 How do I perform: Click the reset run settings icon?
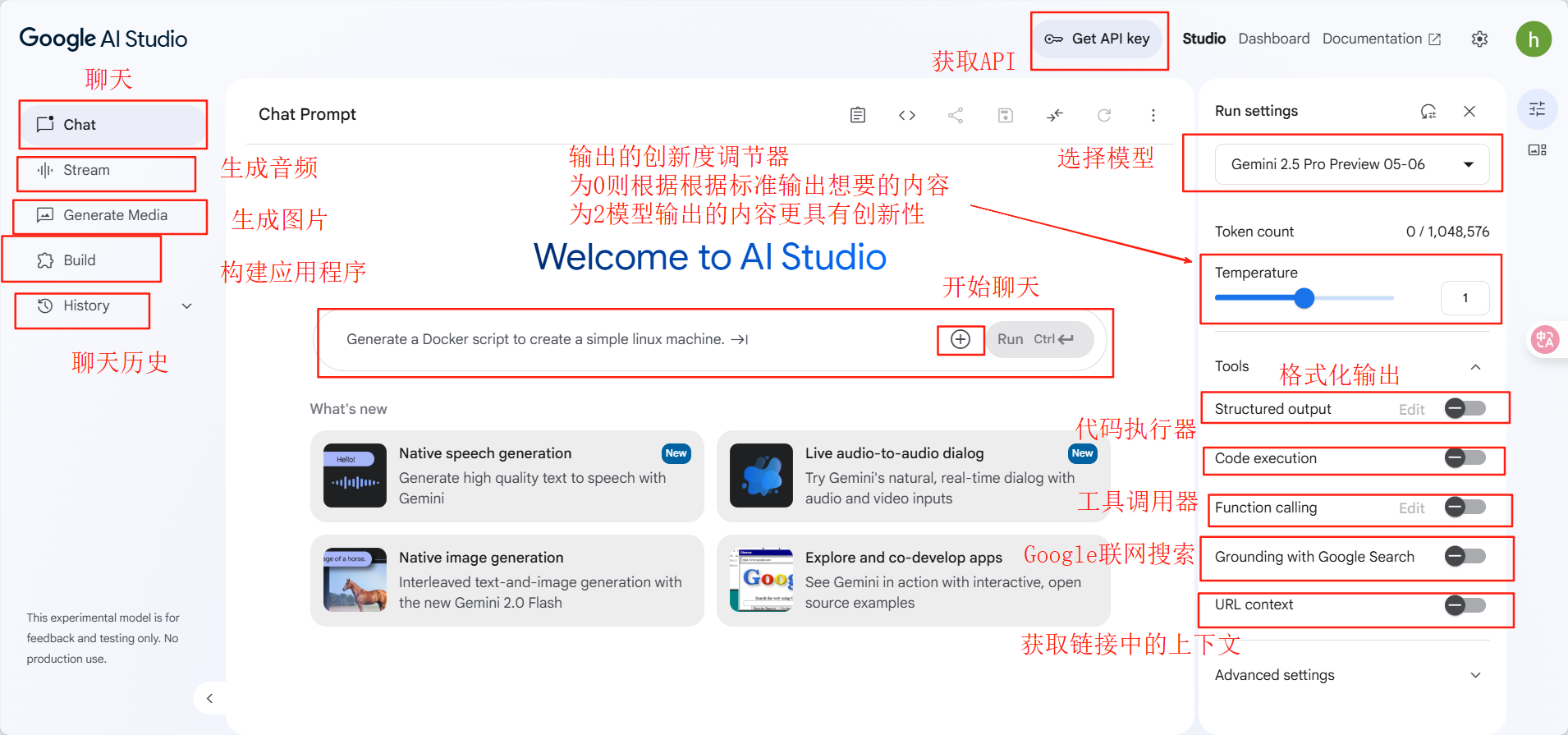[1428, 111]
